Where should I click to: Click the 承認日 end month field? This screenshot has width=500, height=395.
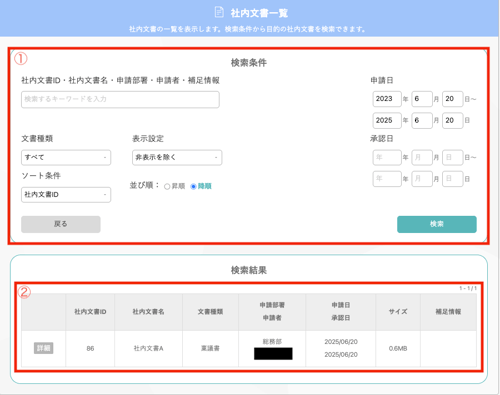point(422,179)
